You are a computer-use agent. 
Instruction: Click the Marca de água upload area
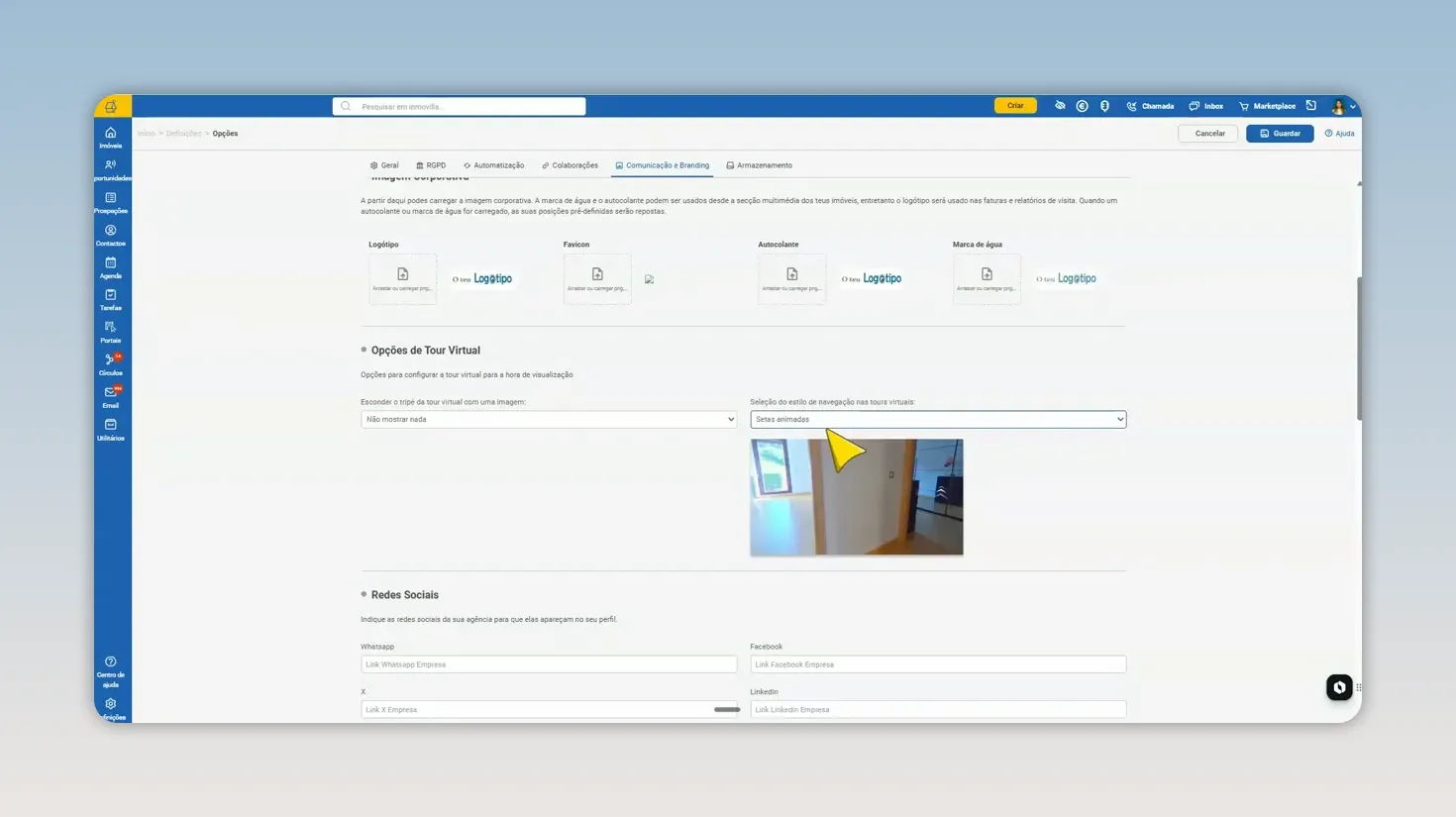pyautogui.click(x=987, y=279)
